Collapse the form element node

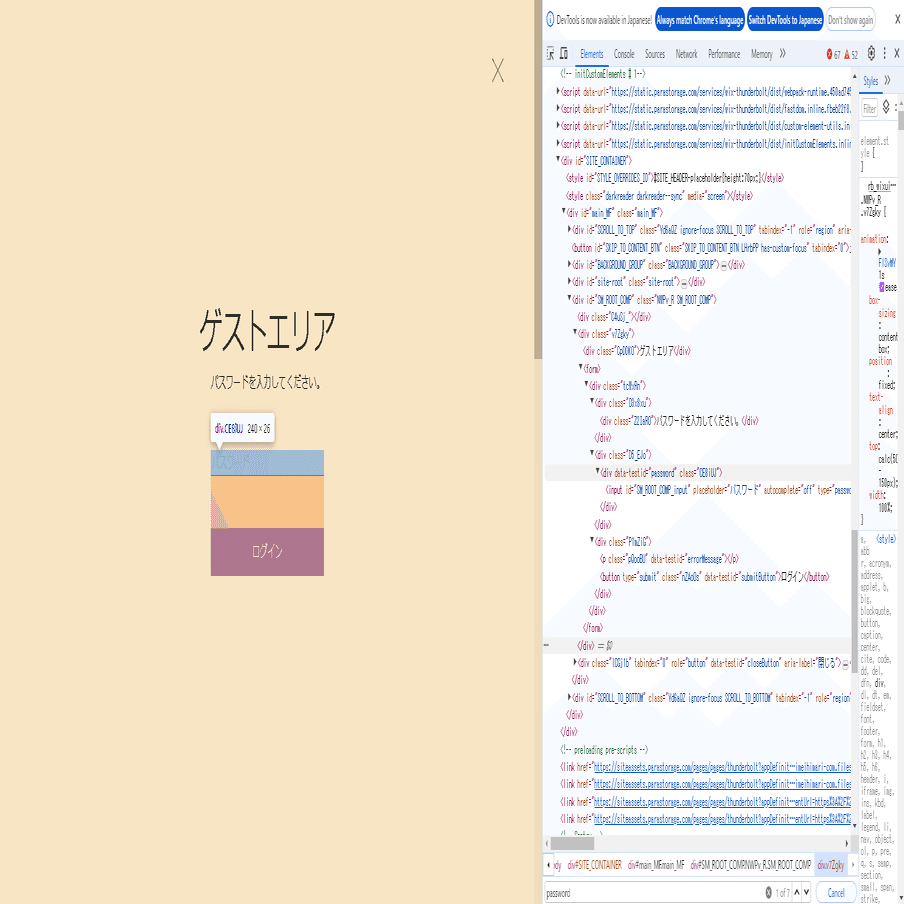coord(581,367)
